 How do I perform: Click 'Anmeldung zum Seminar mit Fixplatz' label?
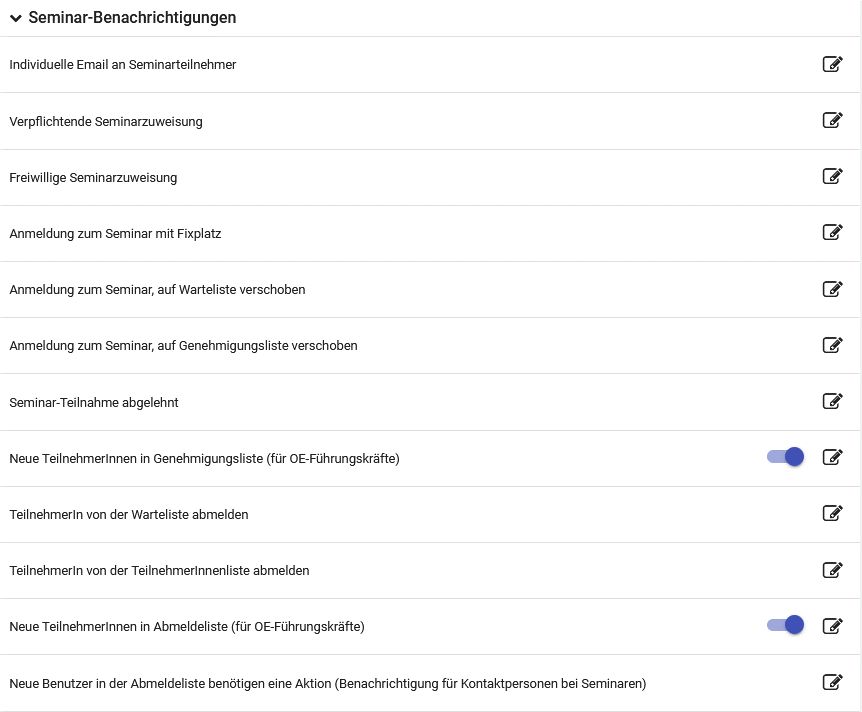point(115,234)
